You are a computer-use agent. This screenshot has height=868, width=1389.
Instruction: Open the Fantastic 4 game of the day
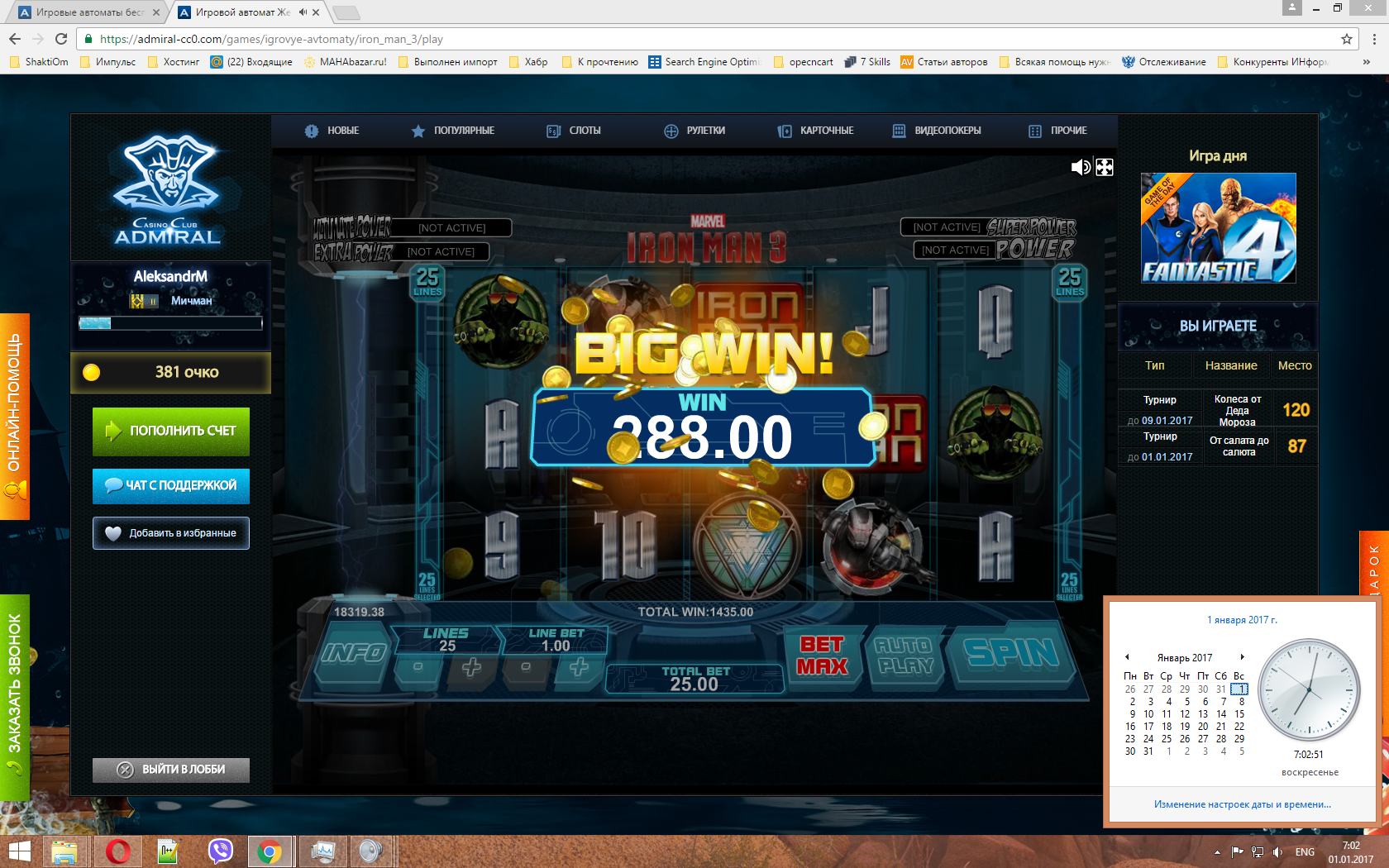click(x=1218, y=228)
